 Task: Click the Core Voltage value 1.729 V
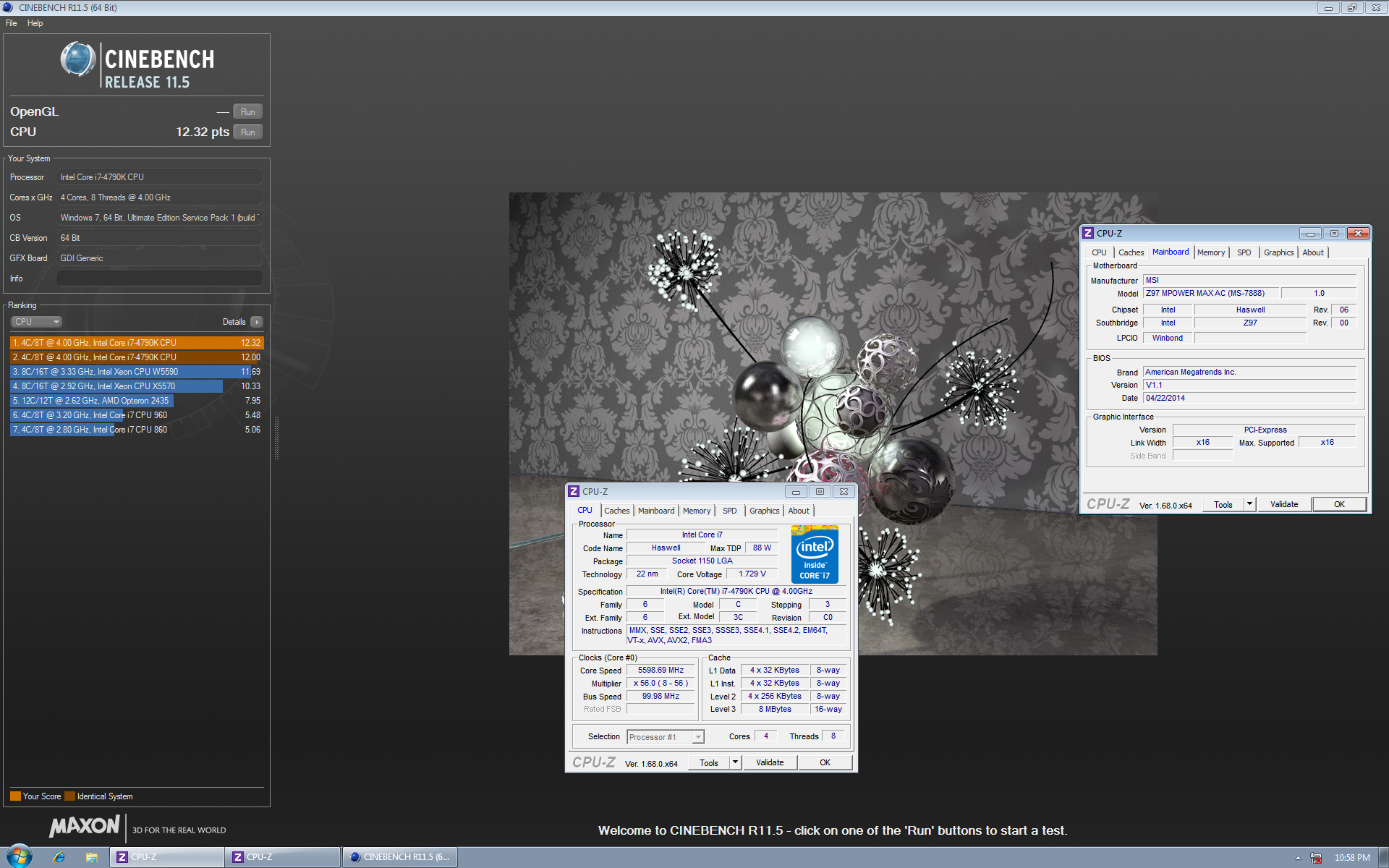[752, 574]
